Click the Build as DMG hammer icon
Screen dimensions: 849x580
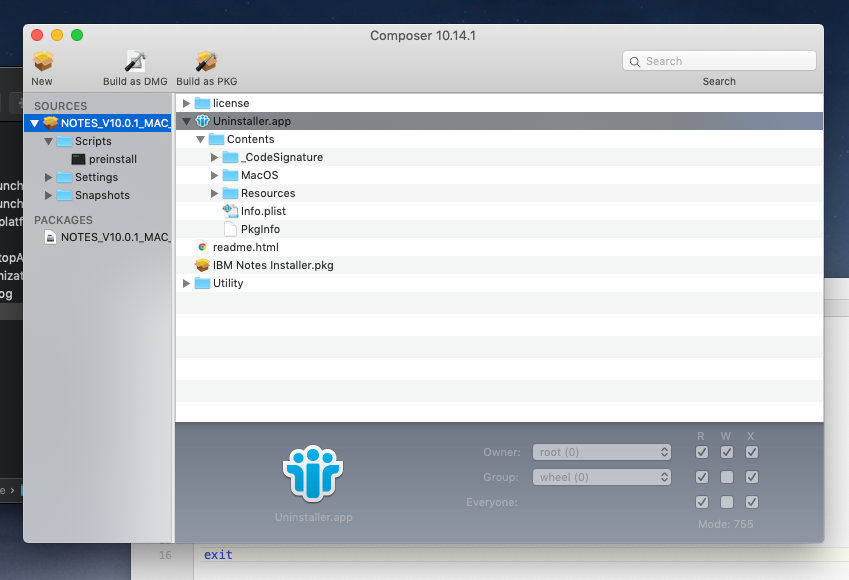135,61
